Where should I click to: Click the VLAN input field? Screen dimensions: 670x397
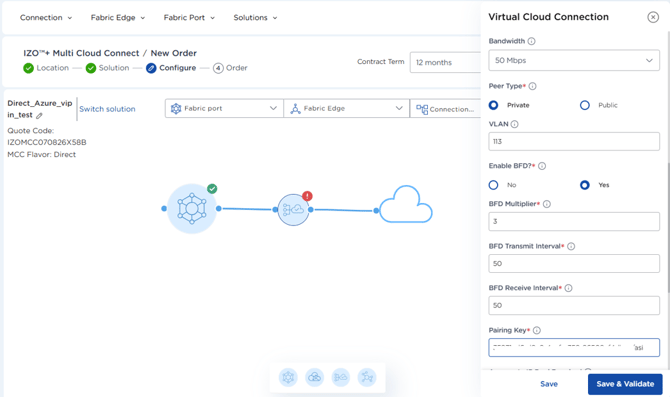(574, 141)
